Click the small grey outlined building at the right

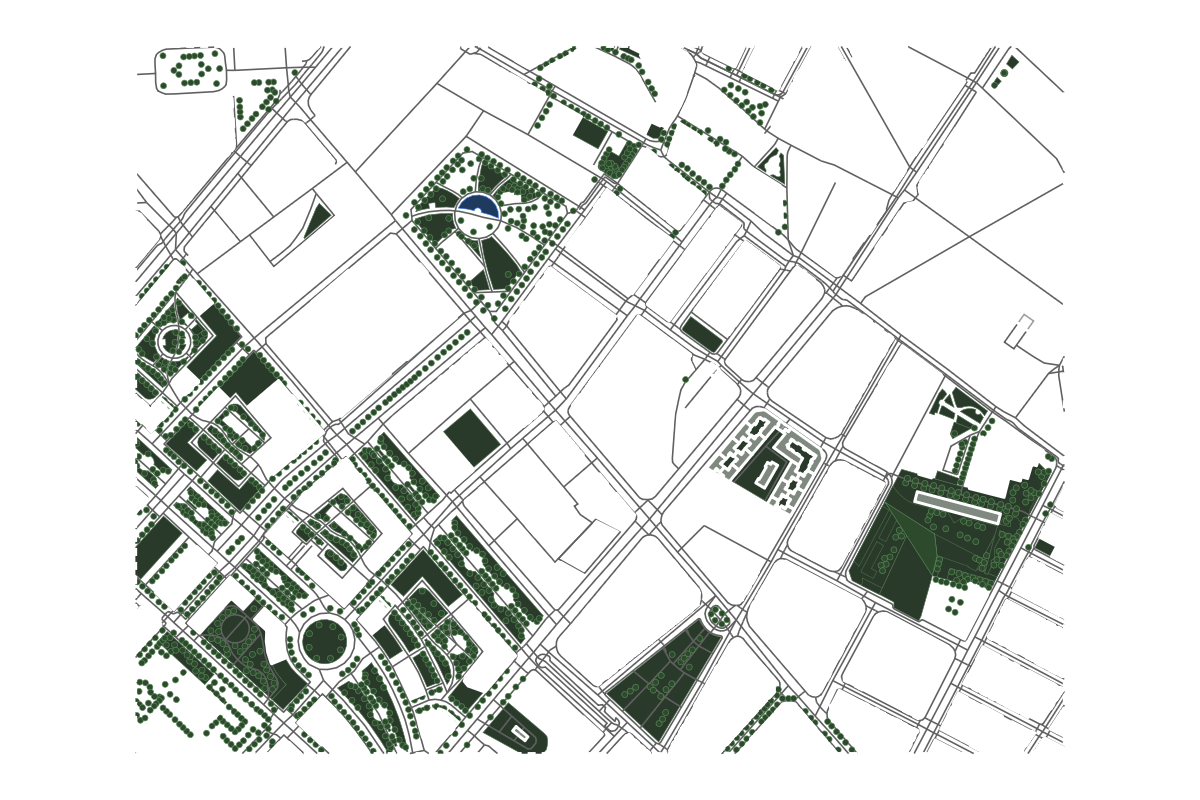coord(1019,331)
